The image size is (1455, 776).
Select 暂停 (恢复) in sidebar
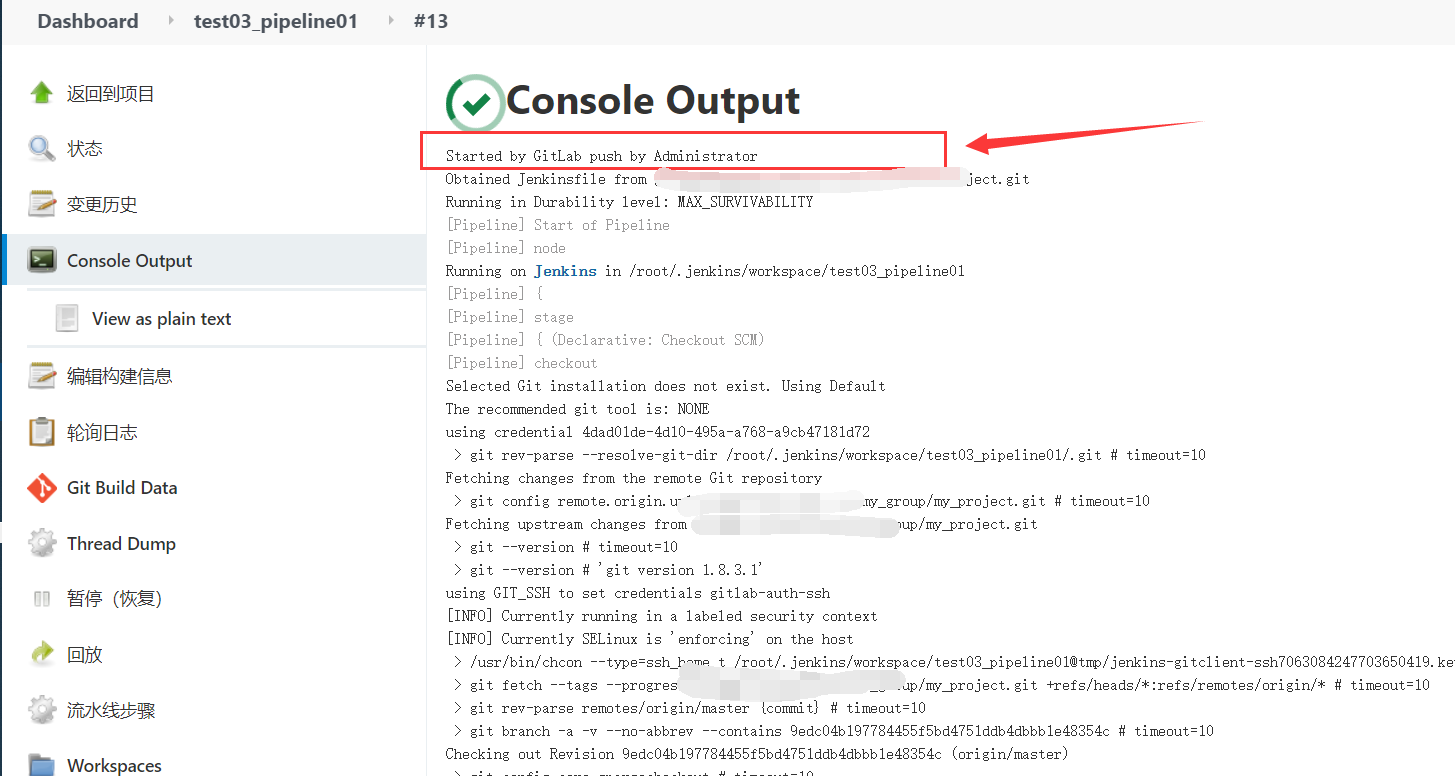(114, 599)
